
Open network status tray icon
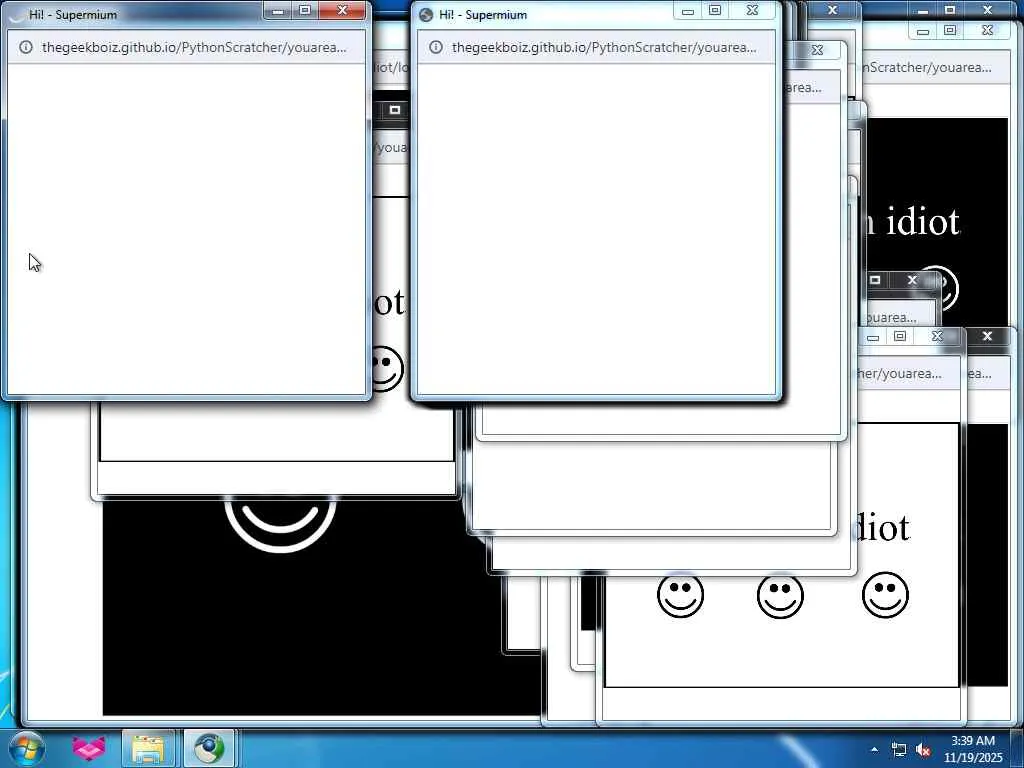click(x=899, y=750)
